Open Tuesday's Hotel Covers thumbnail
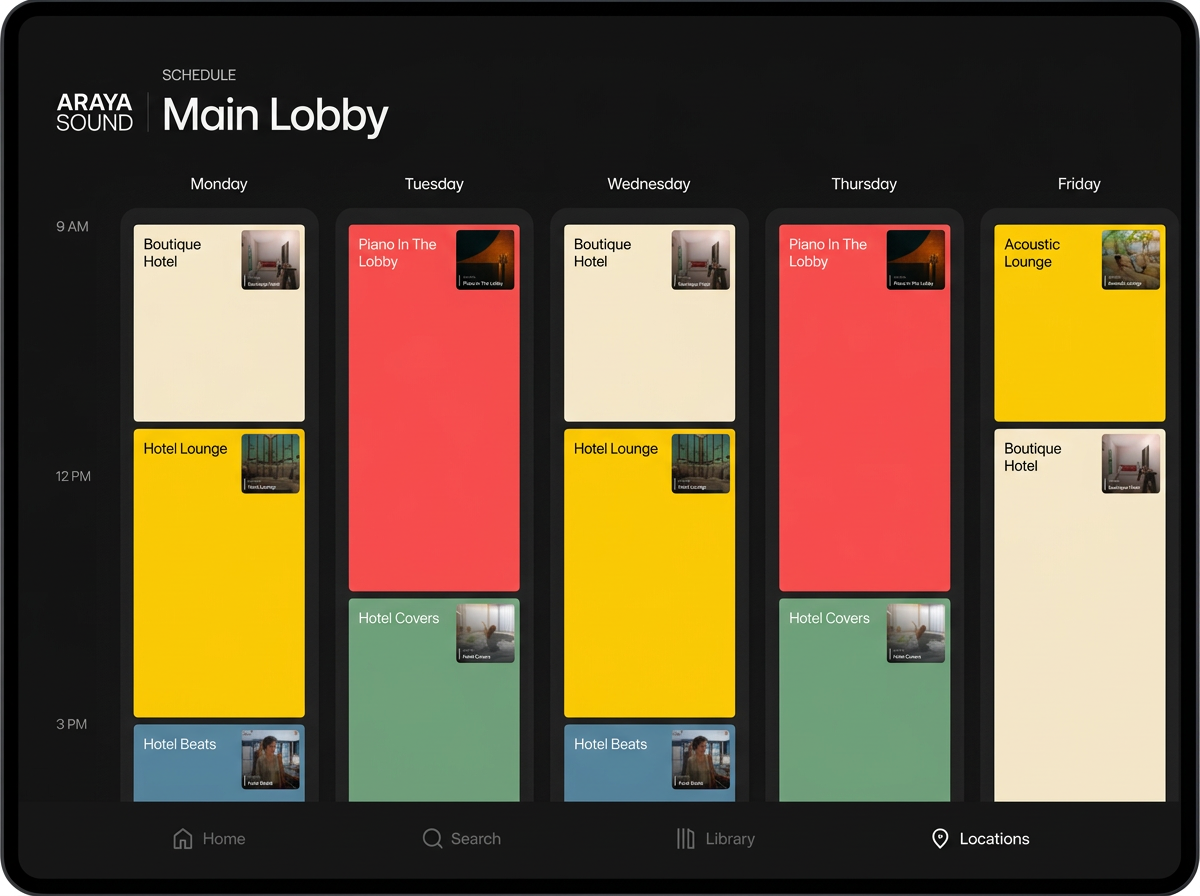The image size is (1200, 896). coord(485,634)
